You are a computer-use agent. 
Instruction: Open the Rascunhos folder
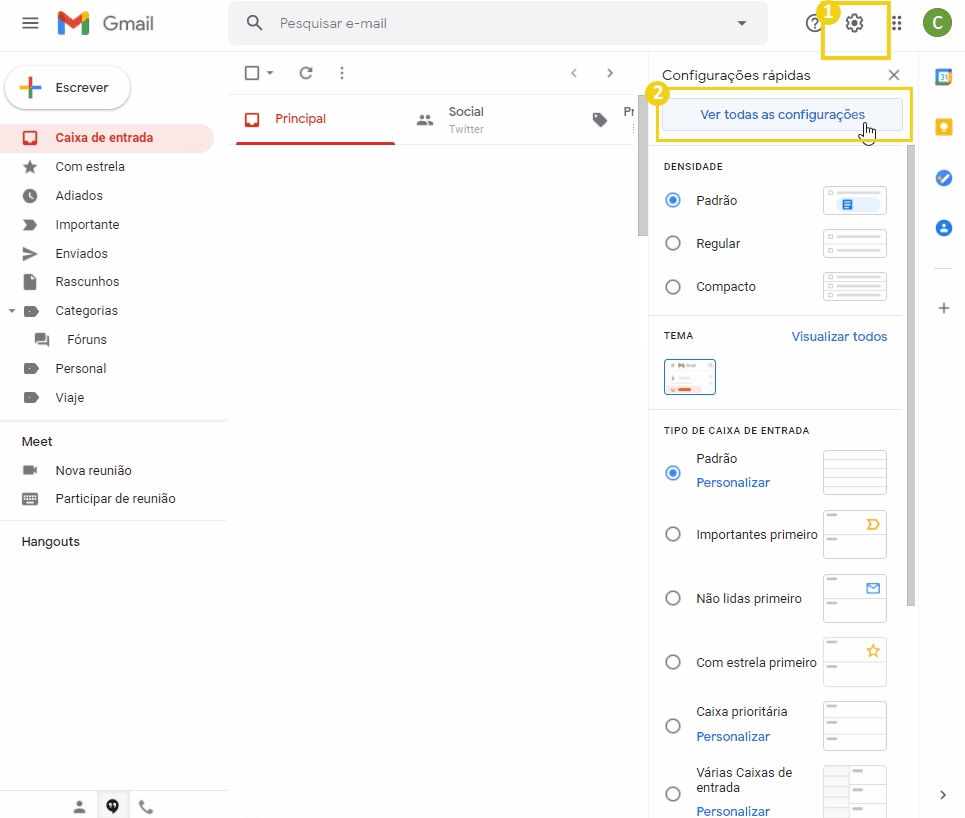(x=86, y=281)
